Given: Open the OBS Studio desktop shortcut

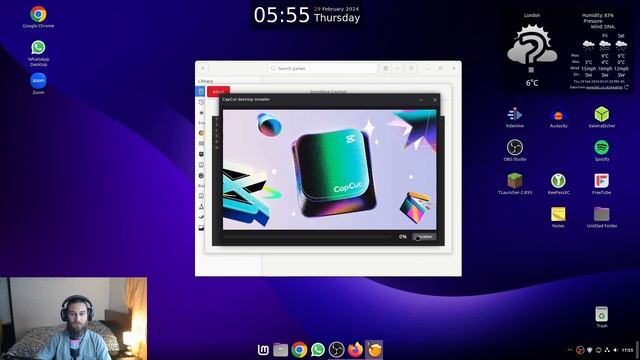Looking at the screenshot, I should [515, 151].
